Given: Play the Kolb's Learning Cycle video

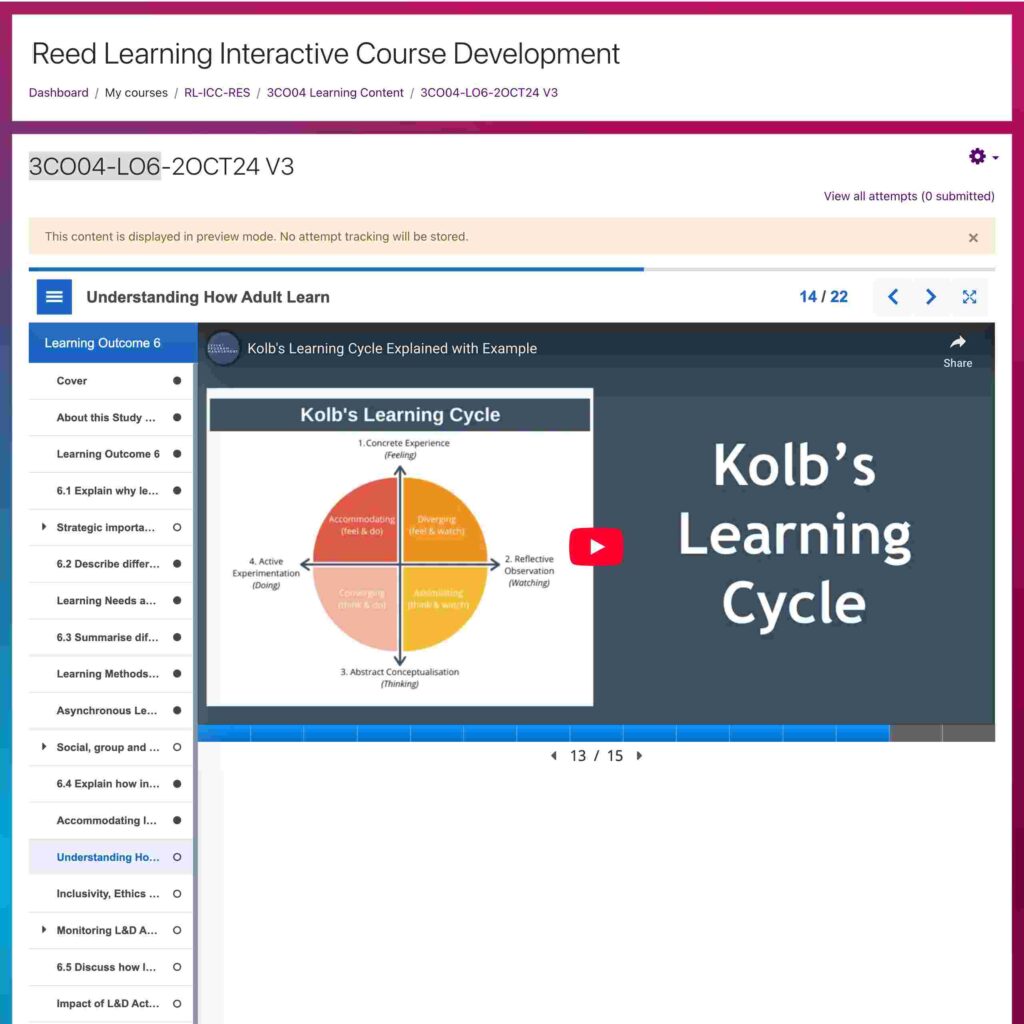Looking at the screenshot, I should [596, 547].
